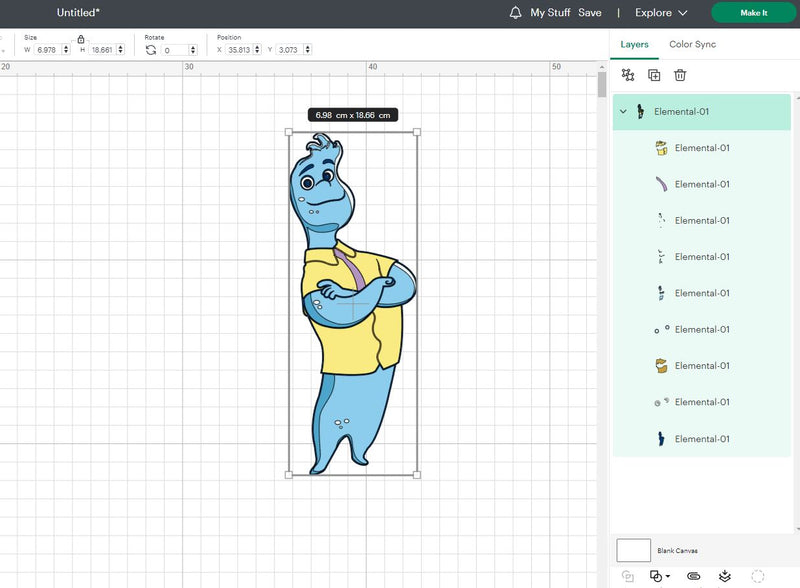The height and width of the screenshot is (588, 800).
Task: Open the Explore machine dropdown
Action: 661,13
